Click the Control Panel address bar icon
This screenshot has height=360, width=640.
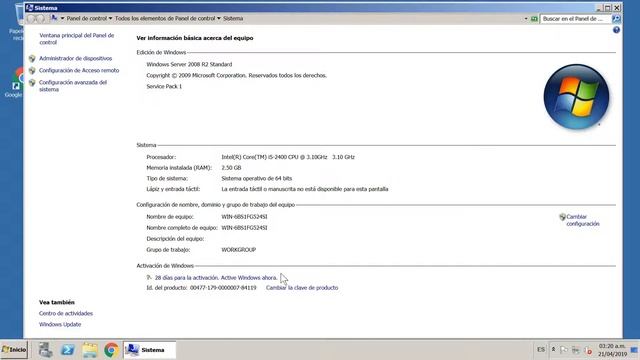click(54, 18)
